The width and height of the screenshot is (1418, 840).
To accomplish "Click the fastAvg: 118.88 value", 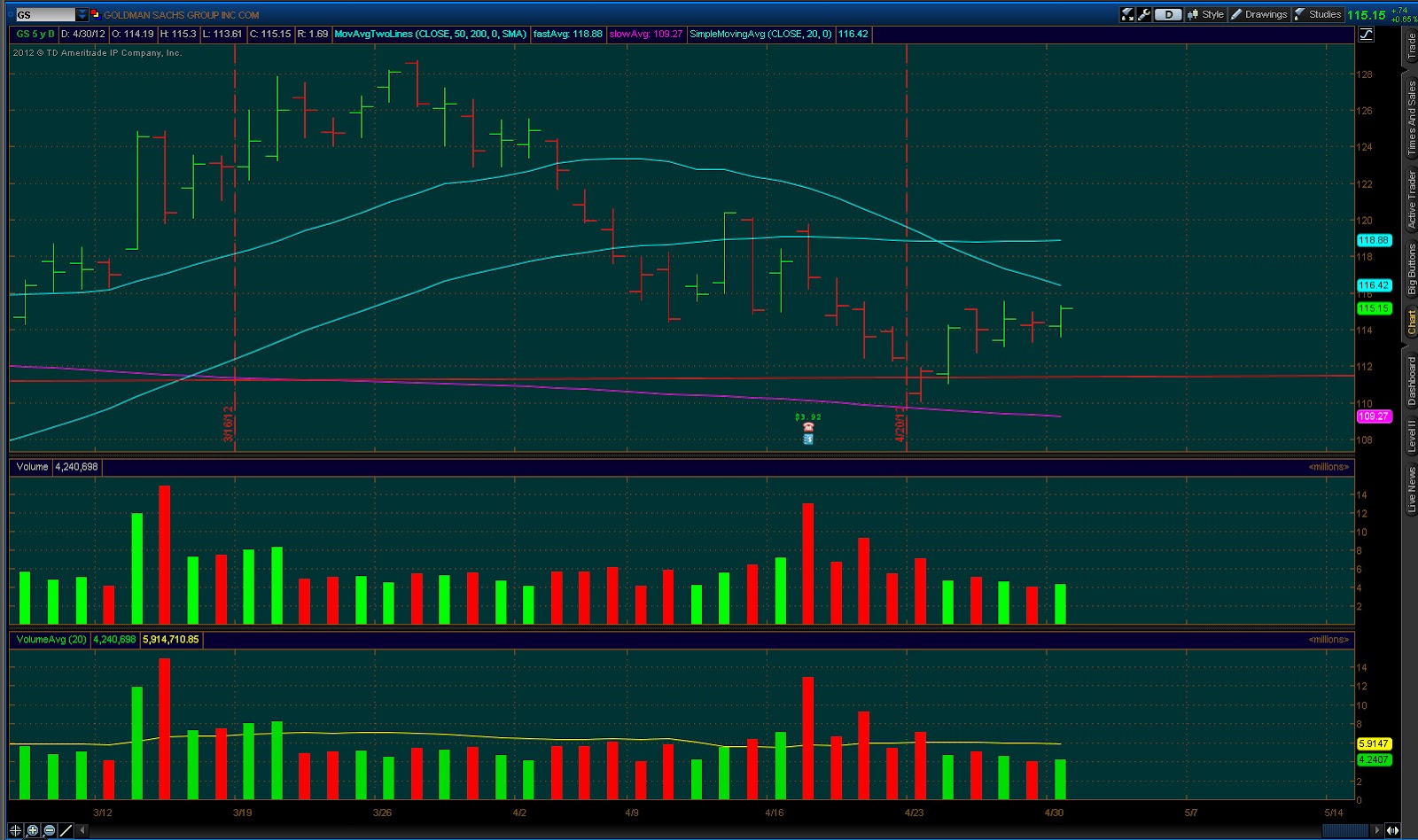I will tap(568, 34).
